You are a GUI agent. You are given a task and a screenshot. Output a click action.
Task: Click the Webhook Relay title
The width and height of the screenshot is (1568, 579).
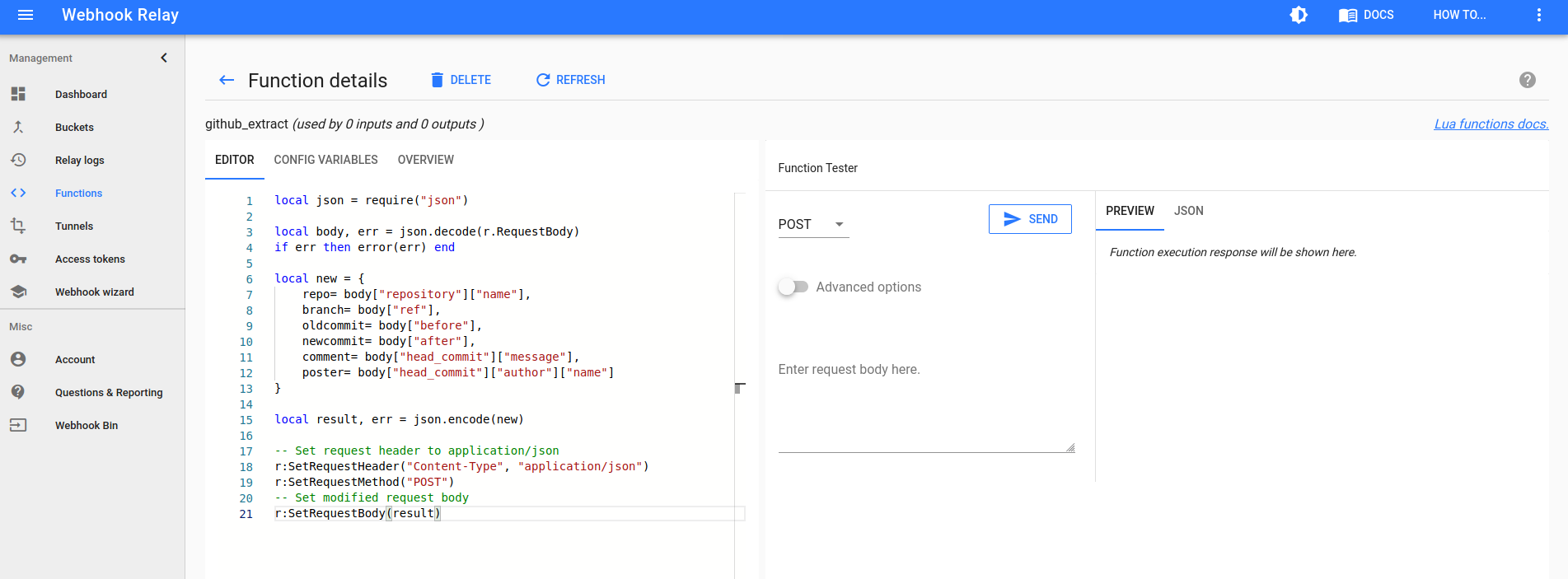click(120, 15)
